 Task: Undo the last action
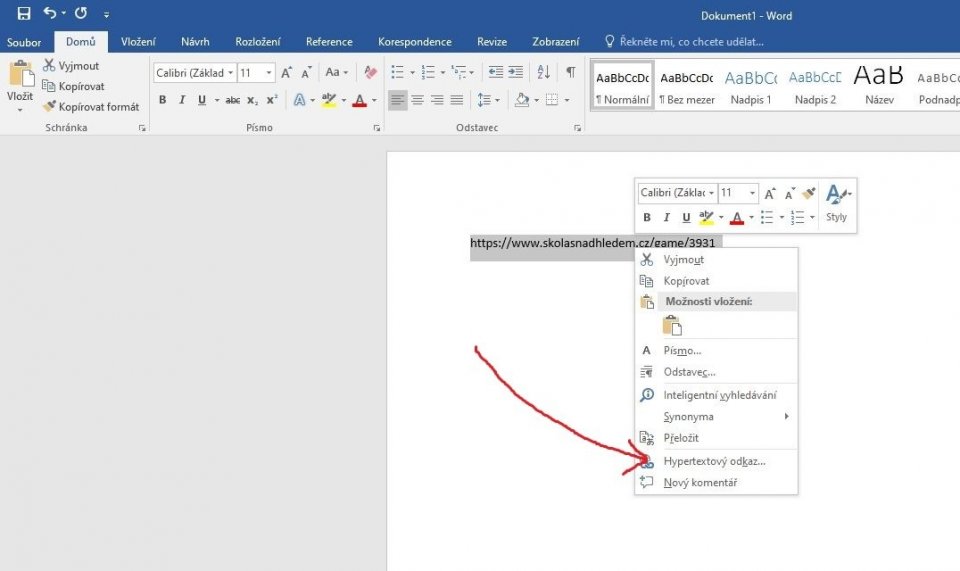click(50, 13)
